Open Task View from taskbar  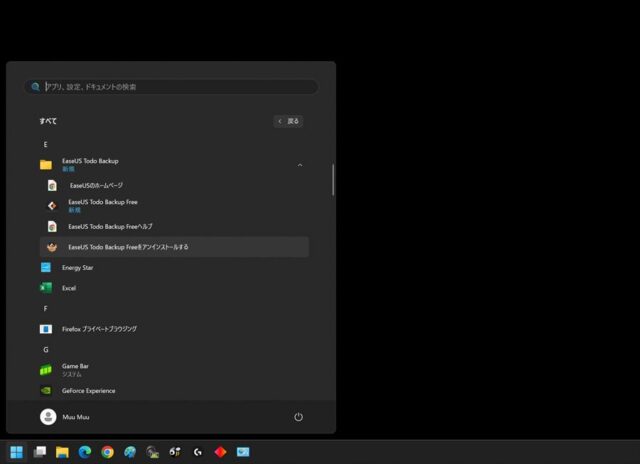point(40,452)
